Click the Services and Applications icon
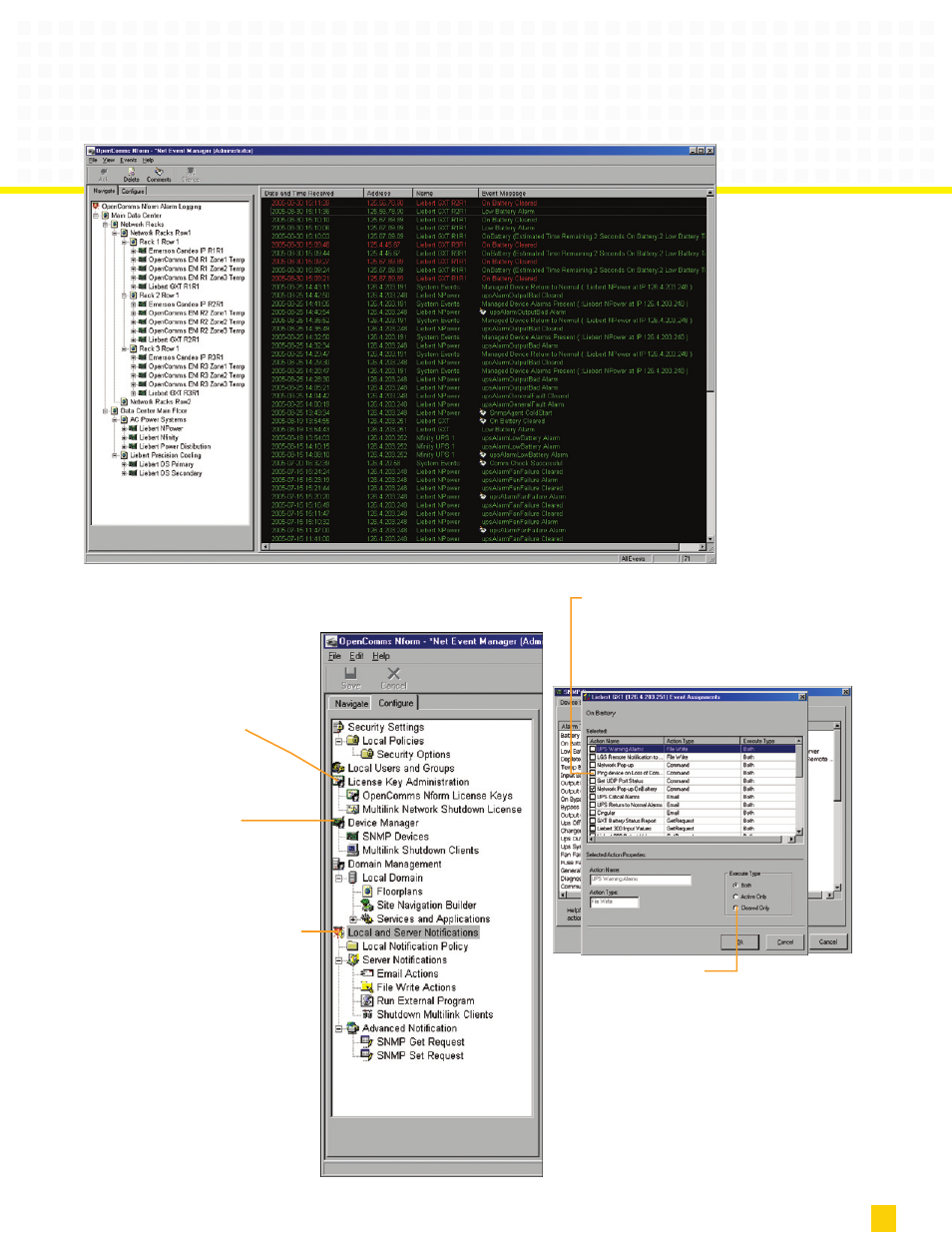The image size is (952, 1233). (x=367, y=919)
